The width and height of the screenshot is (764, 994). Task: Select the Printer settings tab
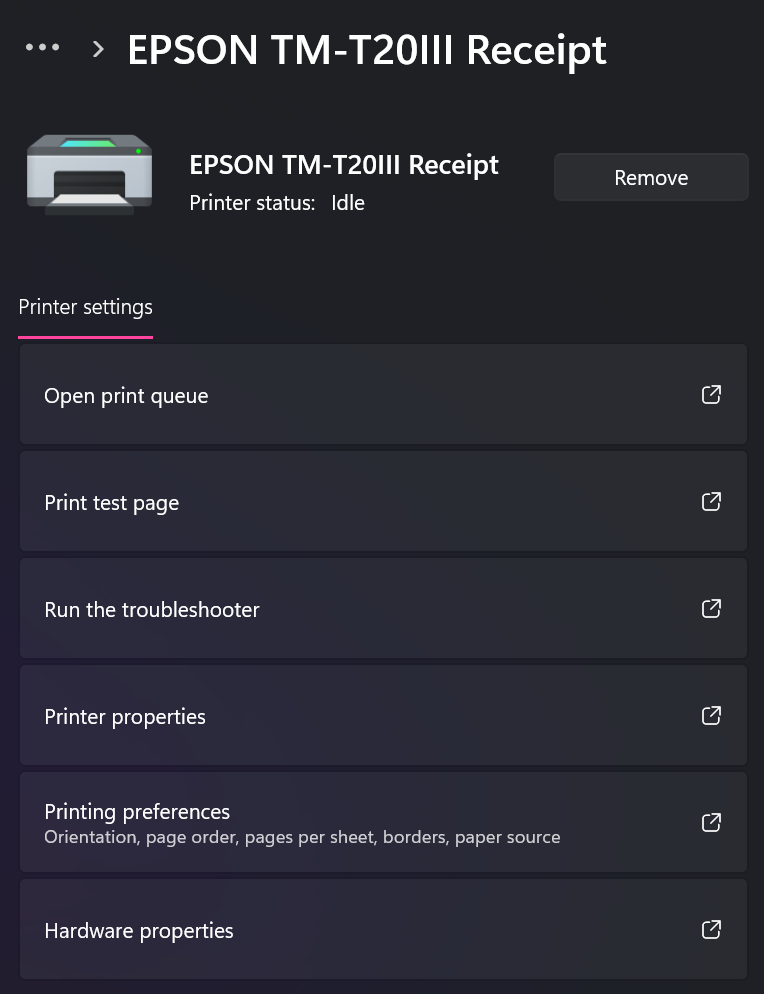click(x=85, y=307)
